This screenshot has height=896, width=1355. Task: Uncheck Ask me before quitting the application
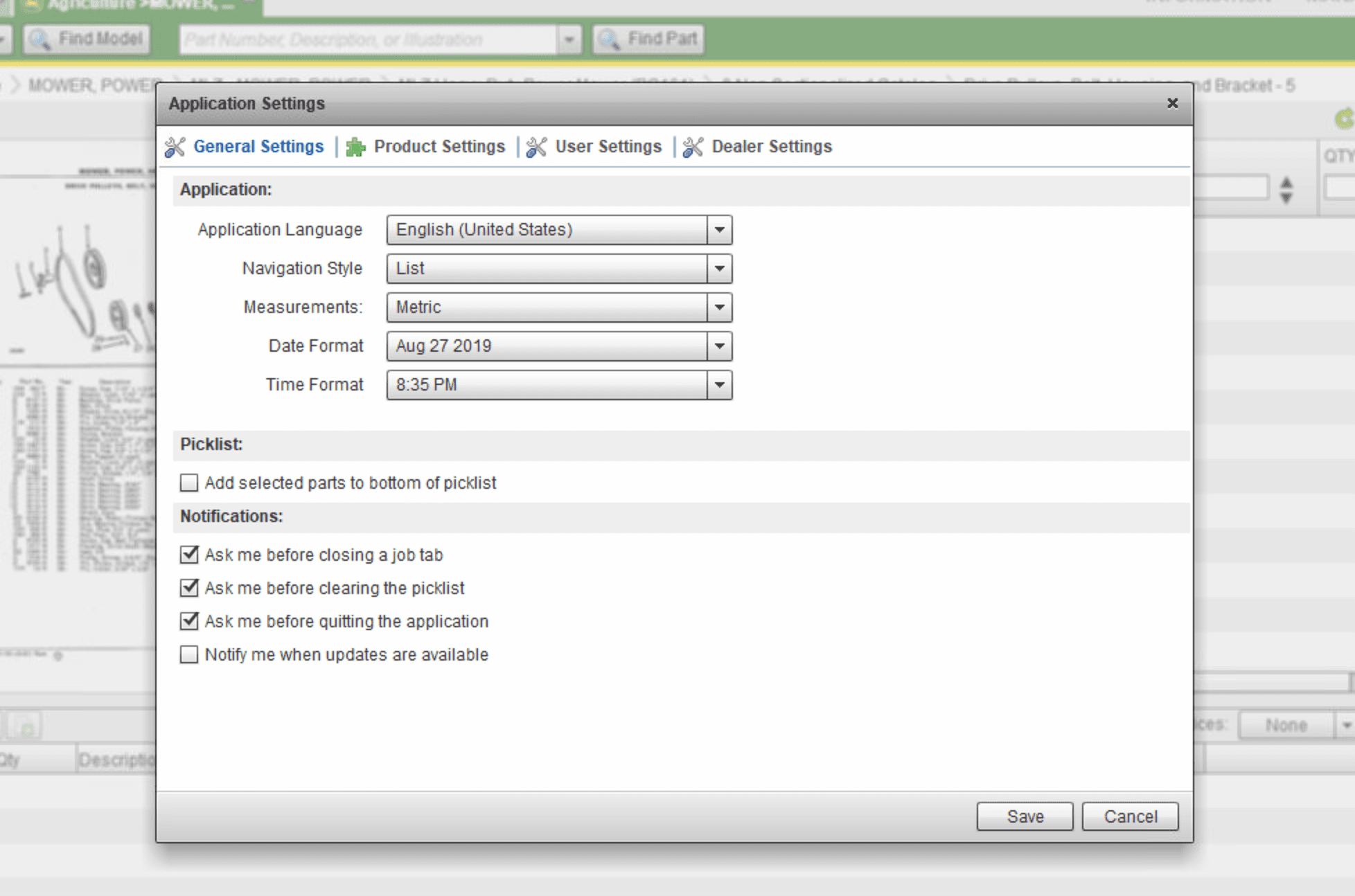[x=189, y=621]
